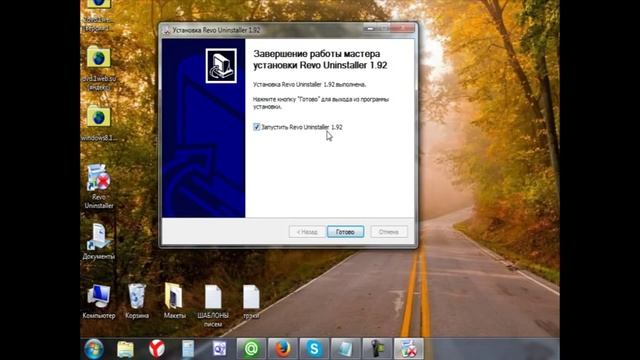The image size is (640, 360).
Task: Click the setup window title bar icon
Action: point(167,30)
